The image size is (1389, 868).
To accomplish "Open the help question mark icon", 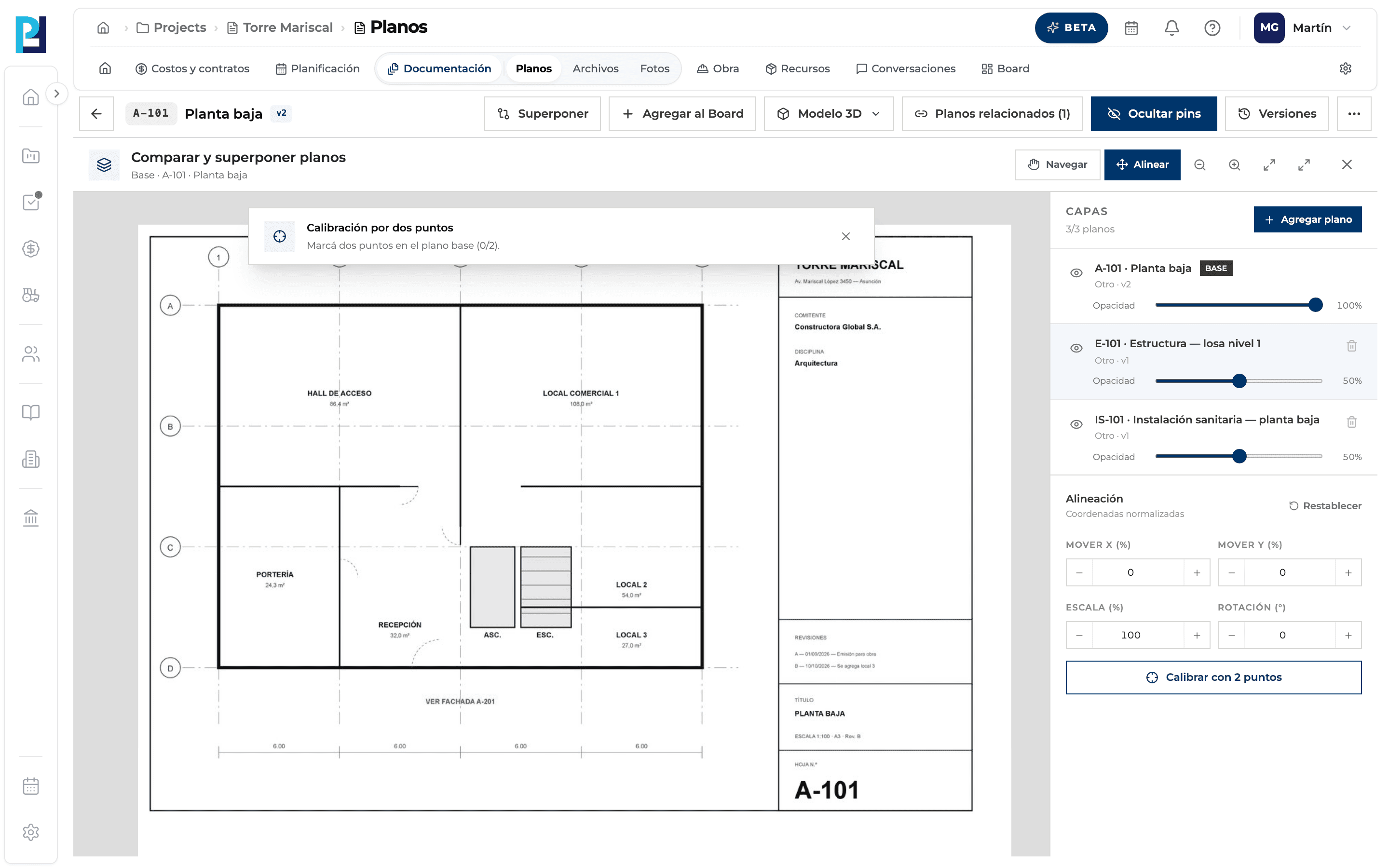I will (x=1212, y=27).
